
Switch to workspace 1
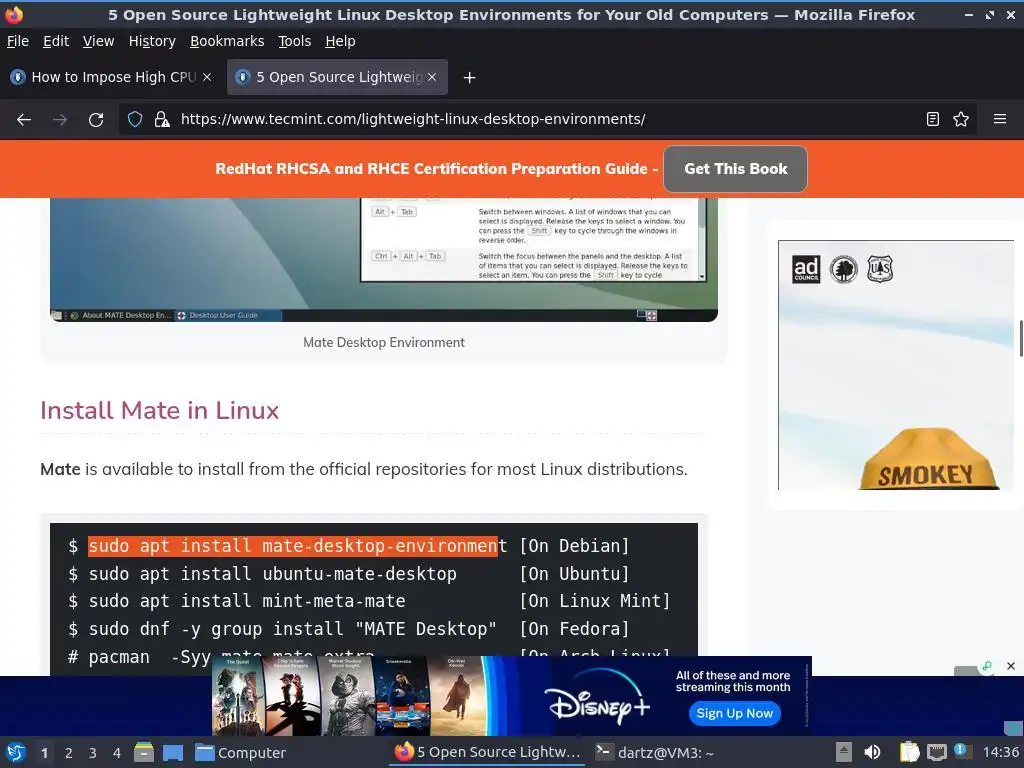pos(44,753)
